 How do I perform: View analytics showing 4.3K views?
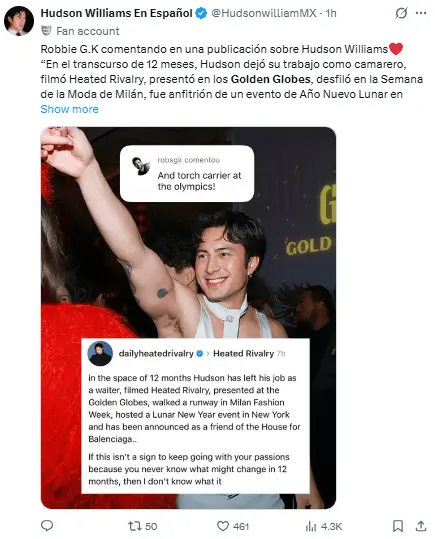[324, 526]
